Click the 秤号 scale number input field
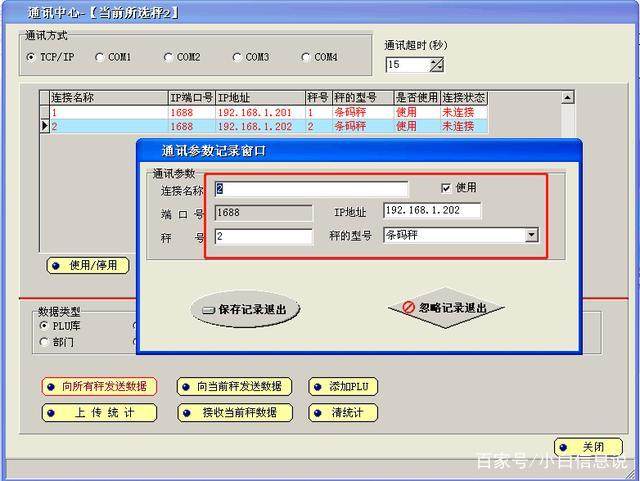The width and height of the screenshot is (640, 481). tap(263, 237)
